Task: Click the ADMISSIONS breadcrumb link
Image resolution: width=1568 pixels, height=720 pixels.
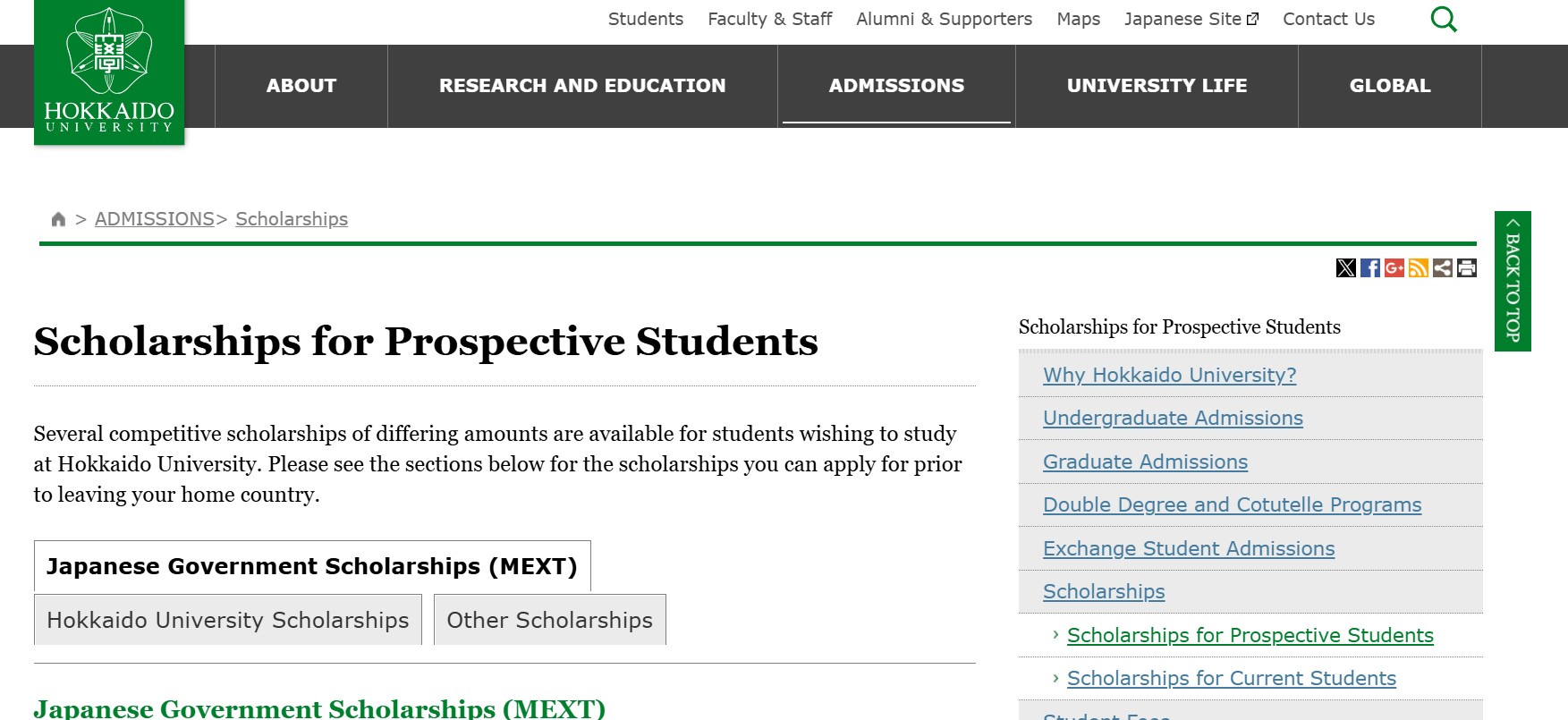Action: [154, 219]
